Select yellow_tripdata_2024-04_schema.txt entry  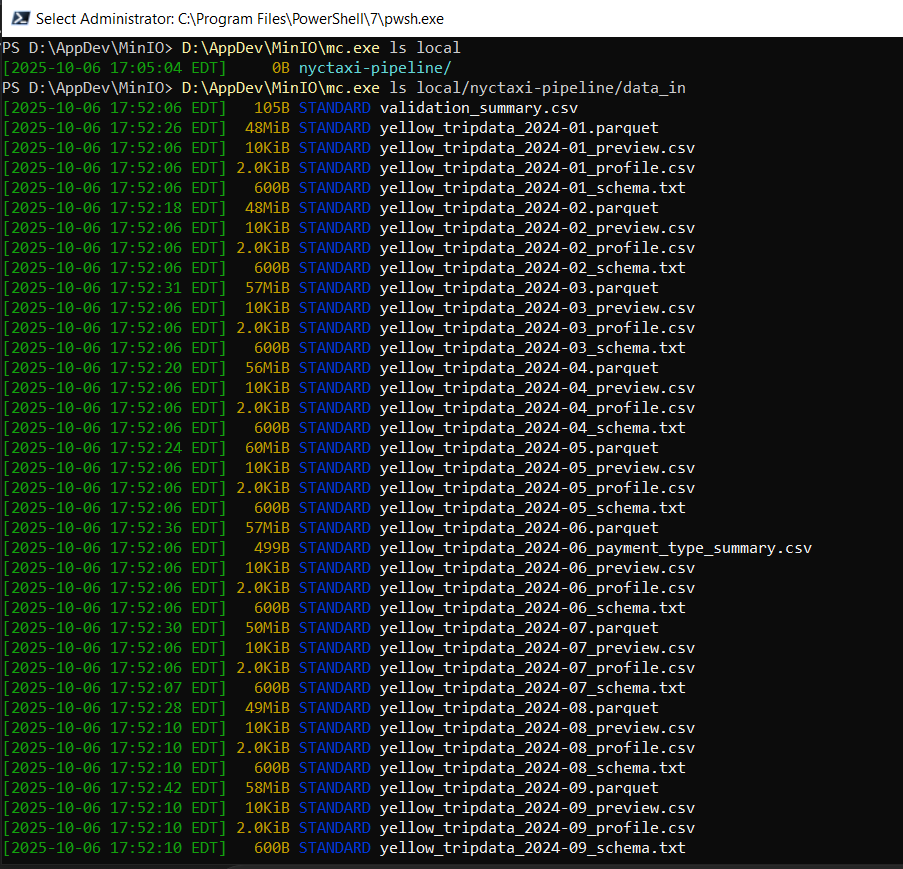[x=533, y=428]
